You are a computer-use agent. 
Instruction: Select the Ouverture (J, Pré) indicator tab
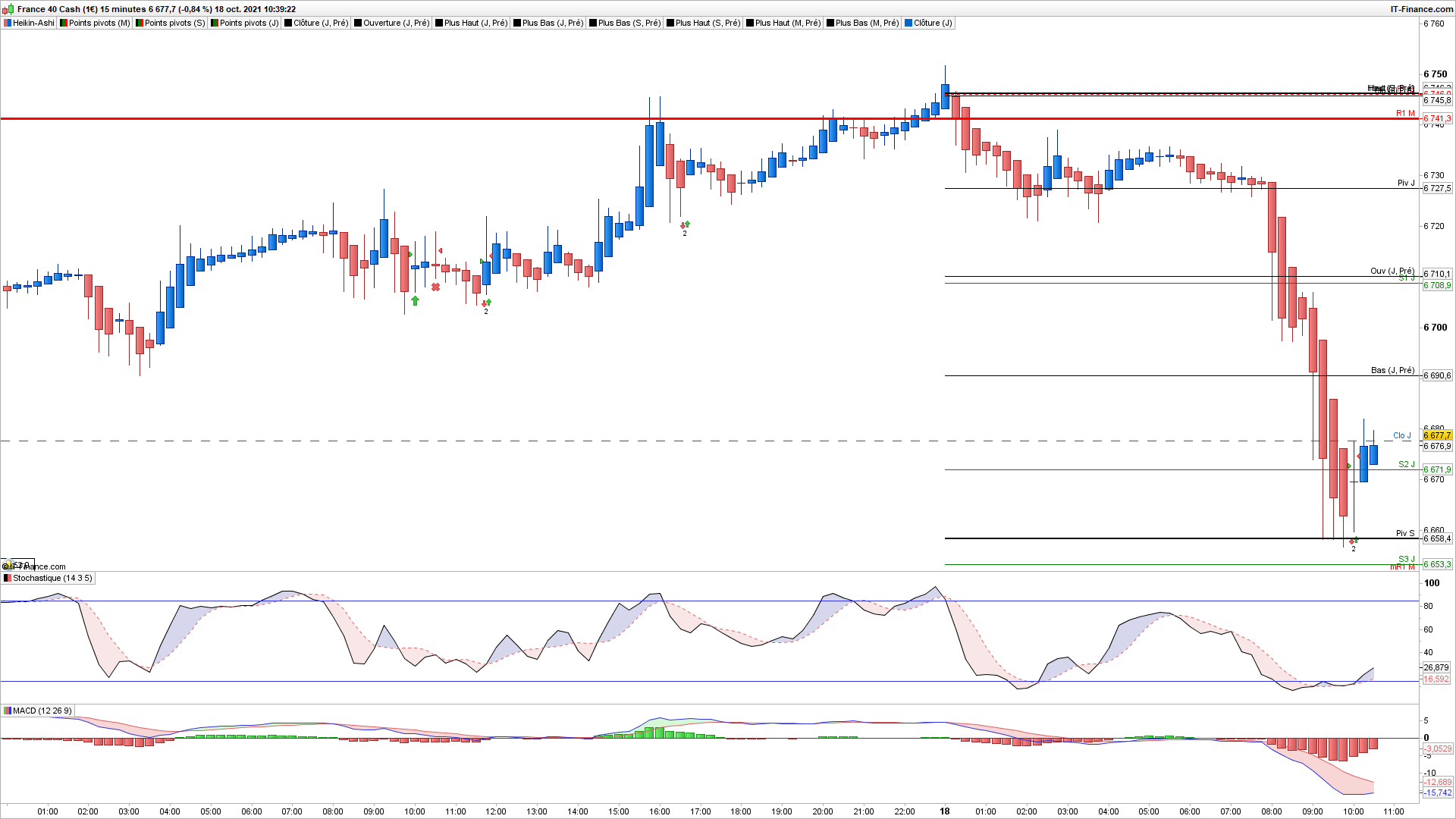tap(396, 23)
